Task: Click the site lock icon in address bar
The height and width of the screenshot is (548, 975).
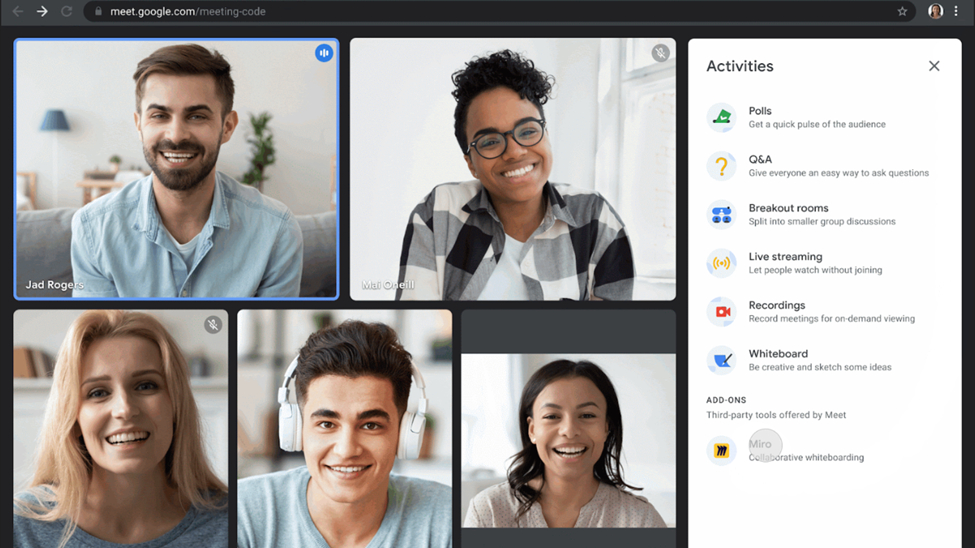Action: click(98, 11)
